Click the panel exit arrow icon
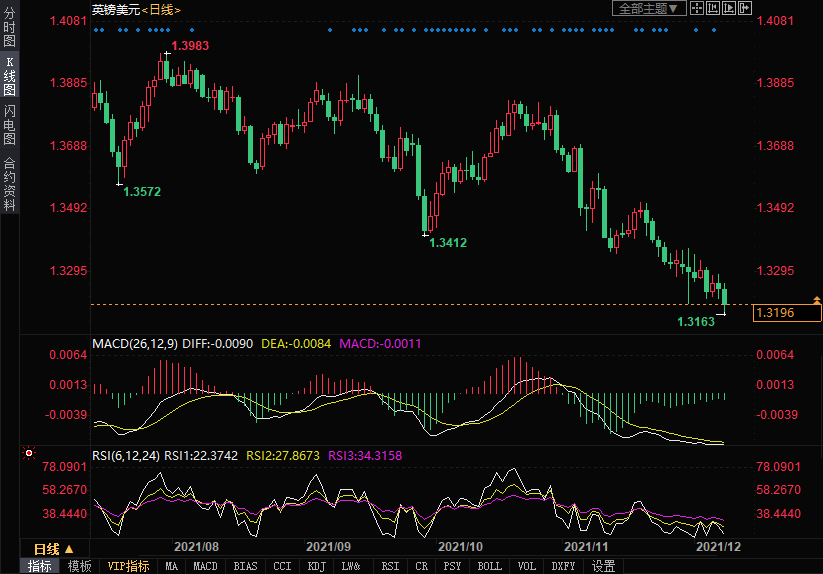The image size is (823, 574). click(745, 8)
